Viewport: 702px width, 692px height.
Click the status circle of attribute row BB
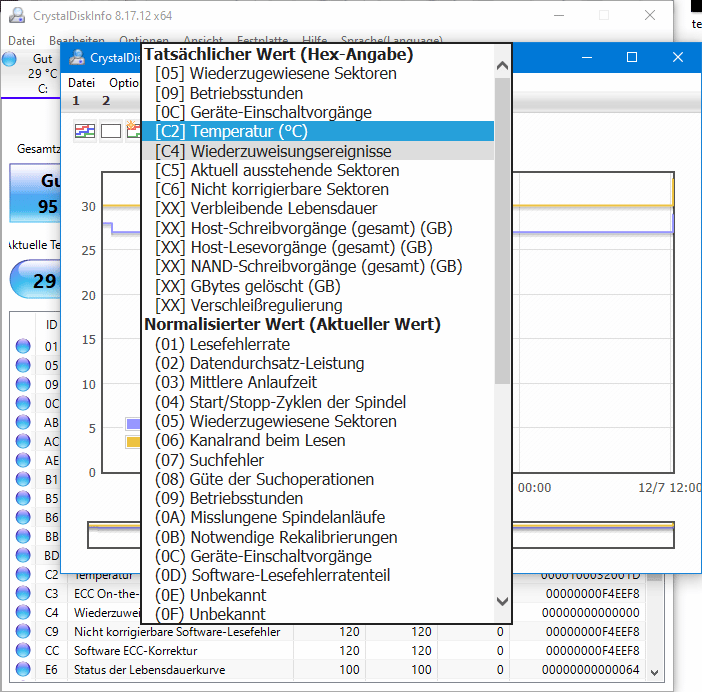pos(23,536)
